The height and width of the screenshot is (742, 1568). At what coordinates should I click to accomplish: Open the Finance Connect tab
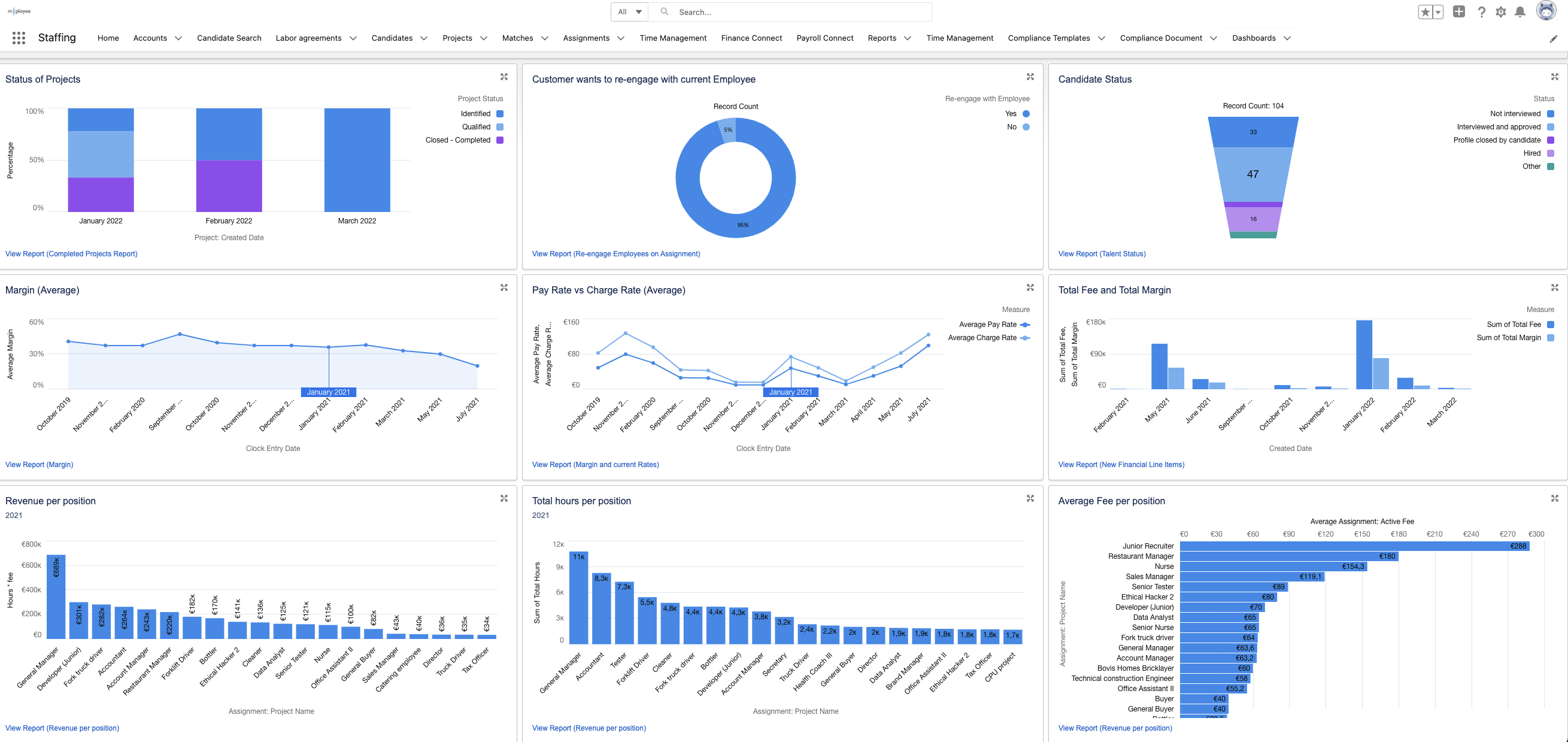pos(751,38)
